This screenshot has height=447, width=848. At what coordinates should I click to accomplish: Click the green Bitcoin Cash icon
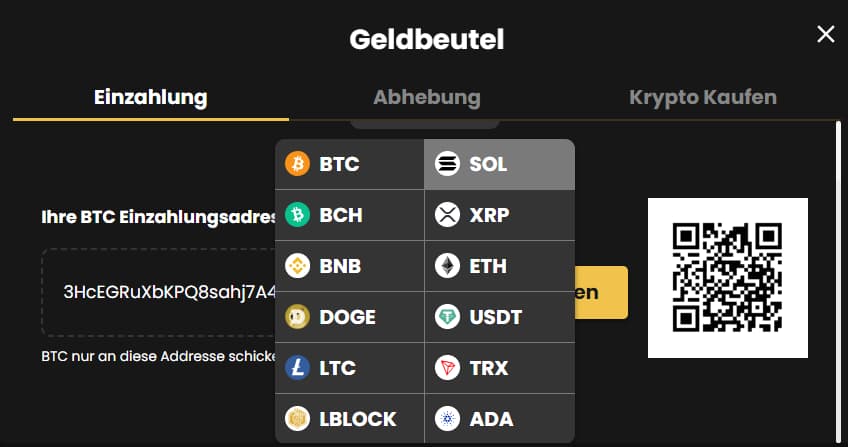[x=297, y=215]
